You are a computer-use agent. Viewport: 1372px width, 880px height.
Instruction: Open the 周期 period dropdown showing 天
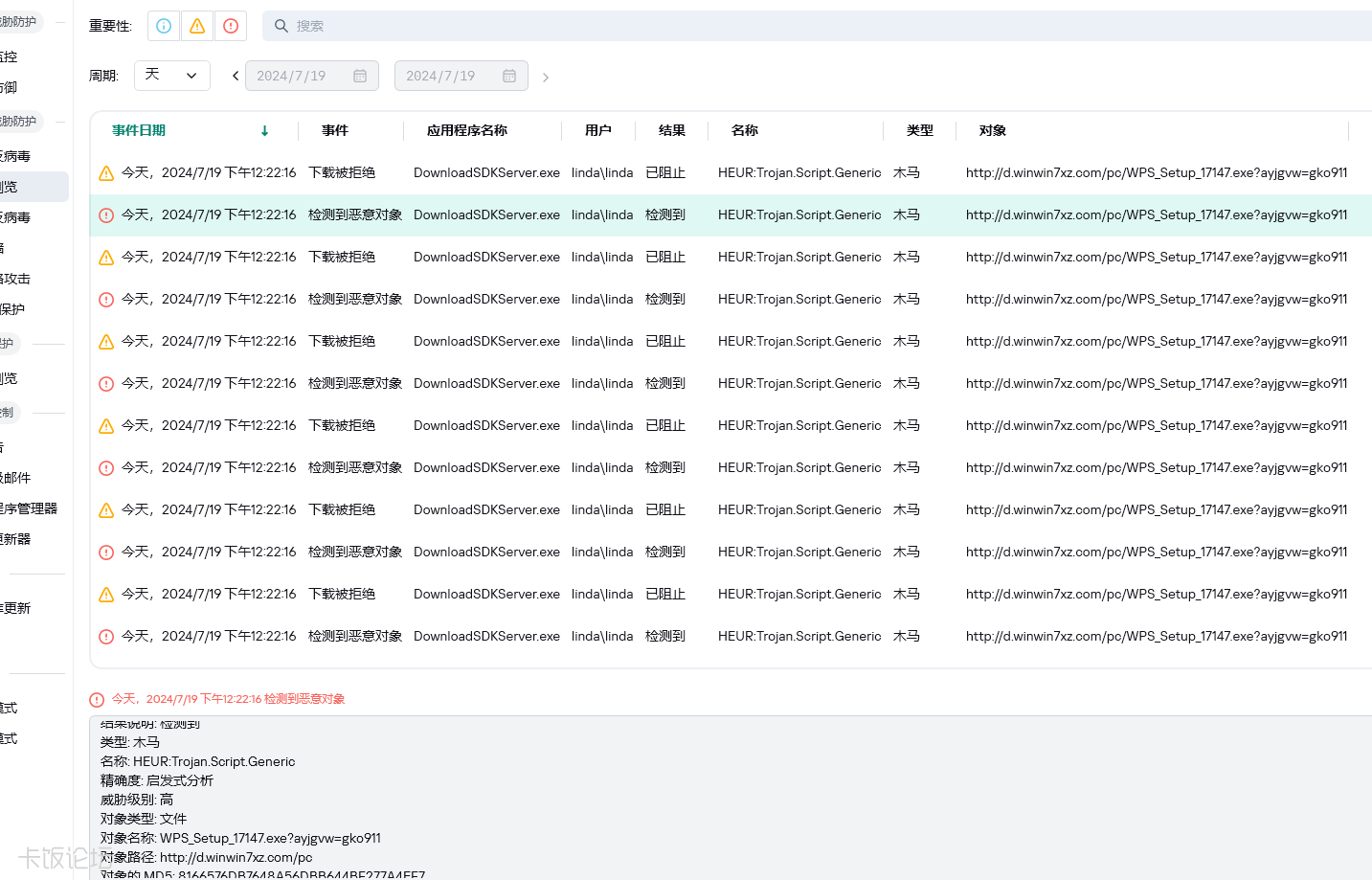click(x=172, y=76)
